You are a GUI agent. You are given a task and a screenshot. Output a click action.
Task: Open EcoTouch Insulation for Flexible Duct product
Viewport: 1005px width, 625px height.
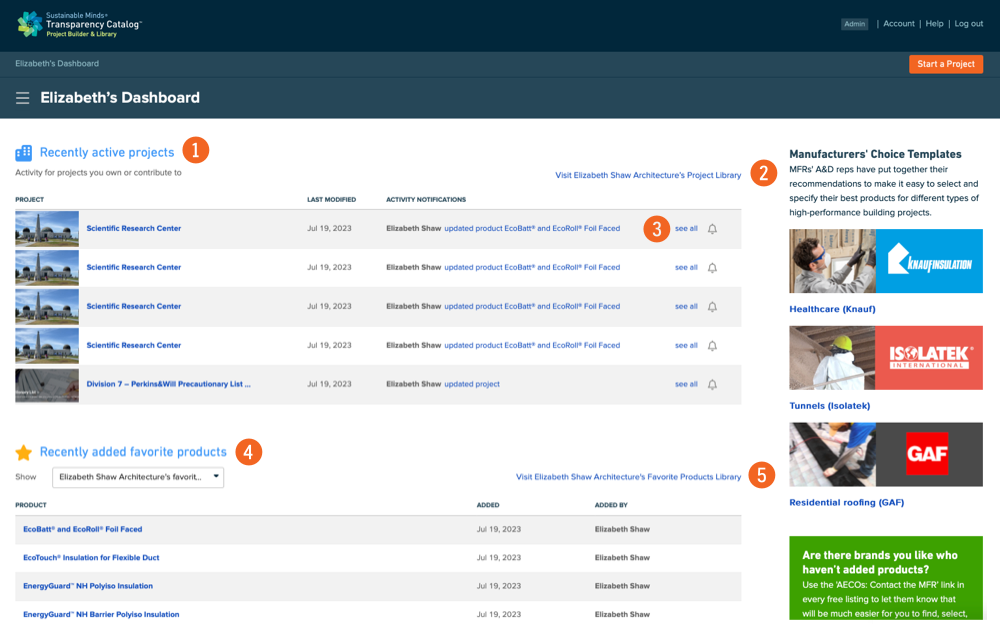(91, 558)
